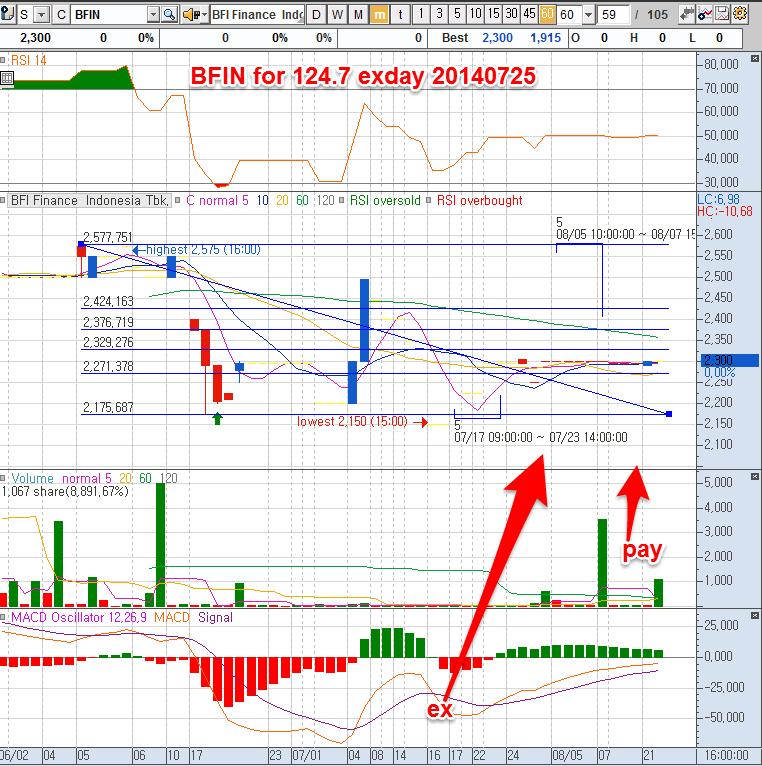
Task: Click the green buy arrow marker below candles
Action: point(218,419)
